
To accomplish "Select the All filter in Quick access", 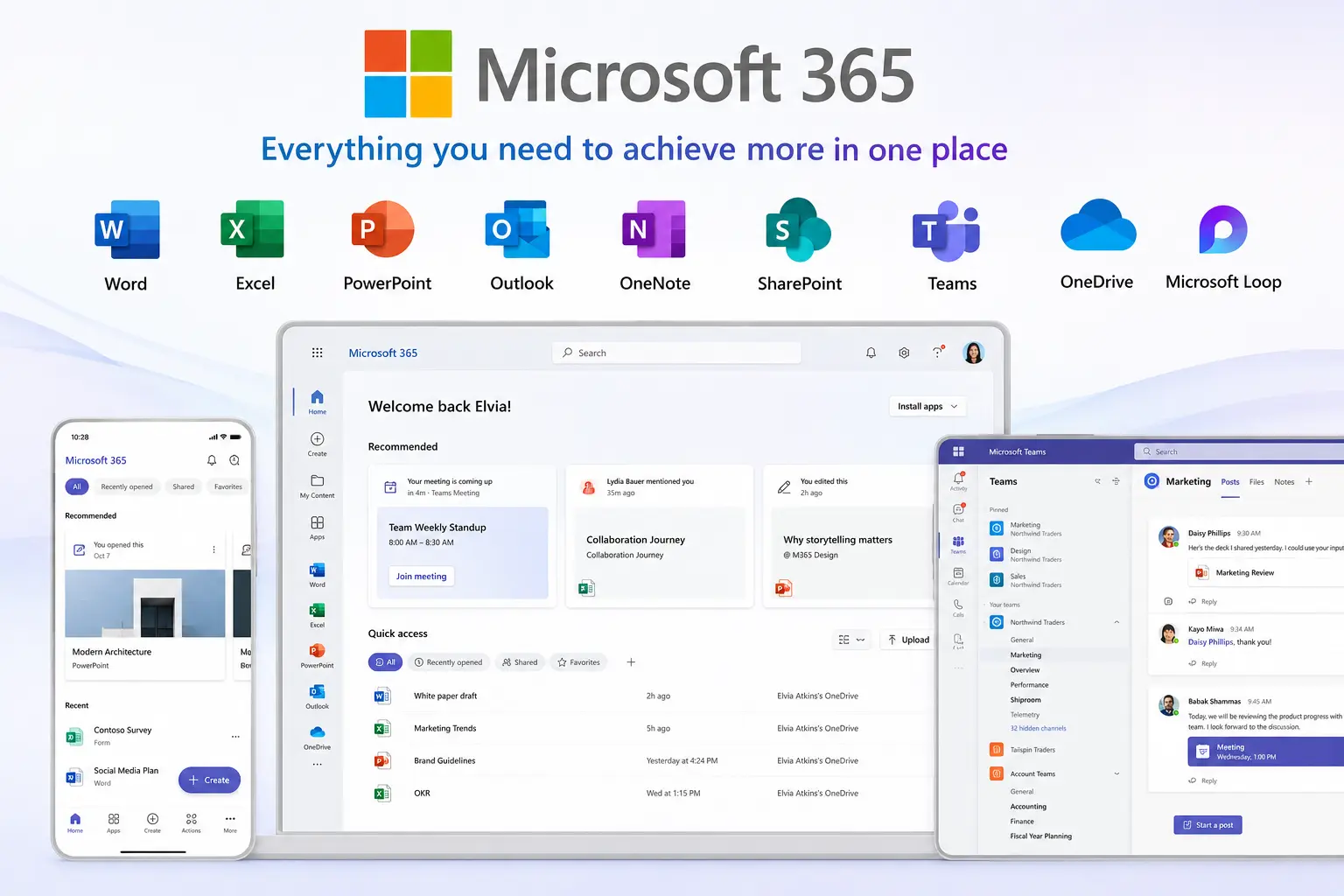I will click(385, 662).
